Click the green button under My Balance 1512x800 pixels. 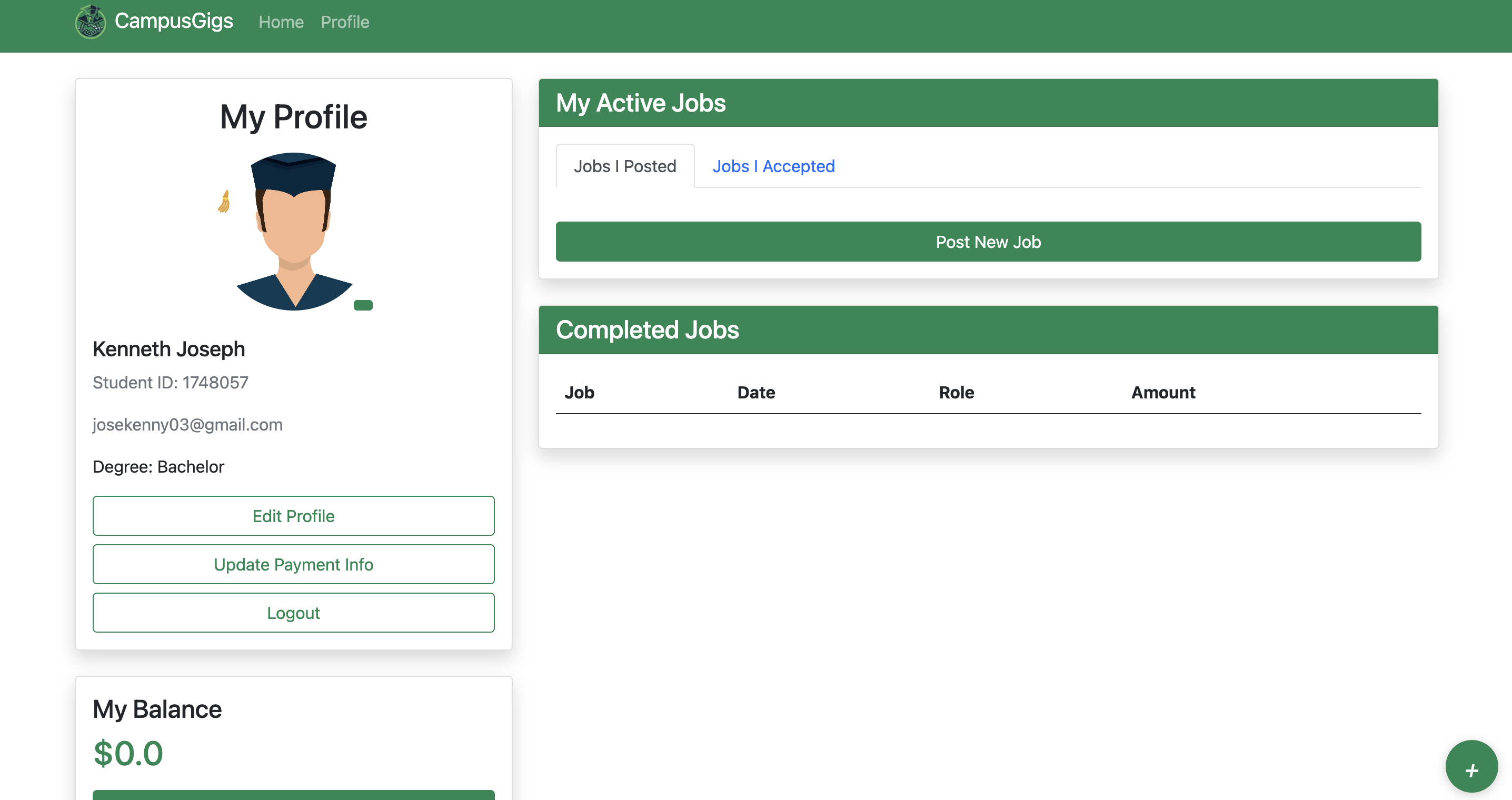[293, 794]
